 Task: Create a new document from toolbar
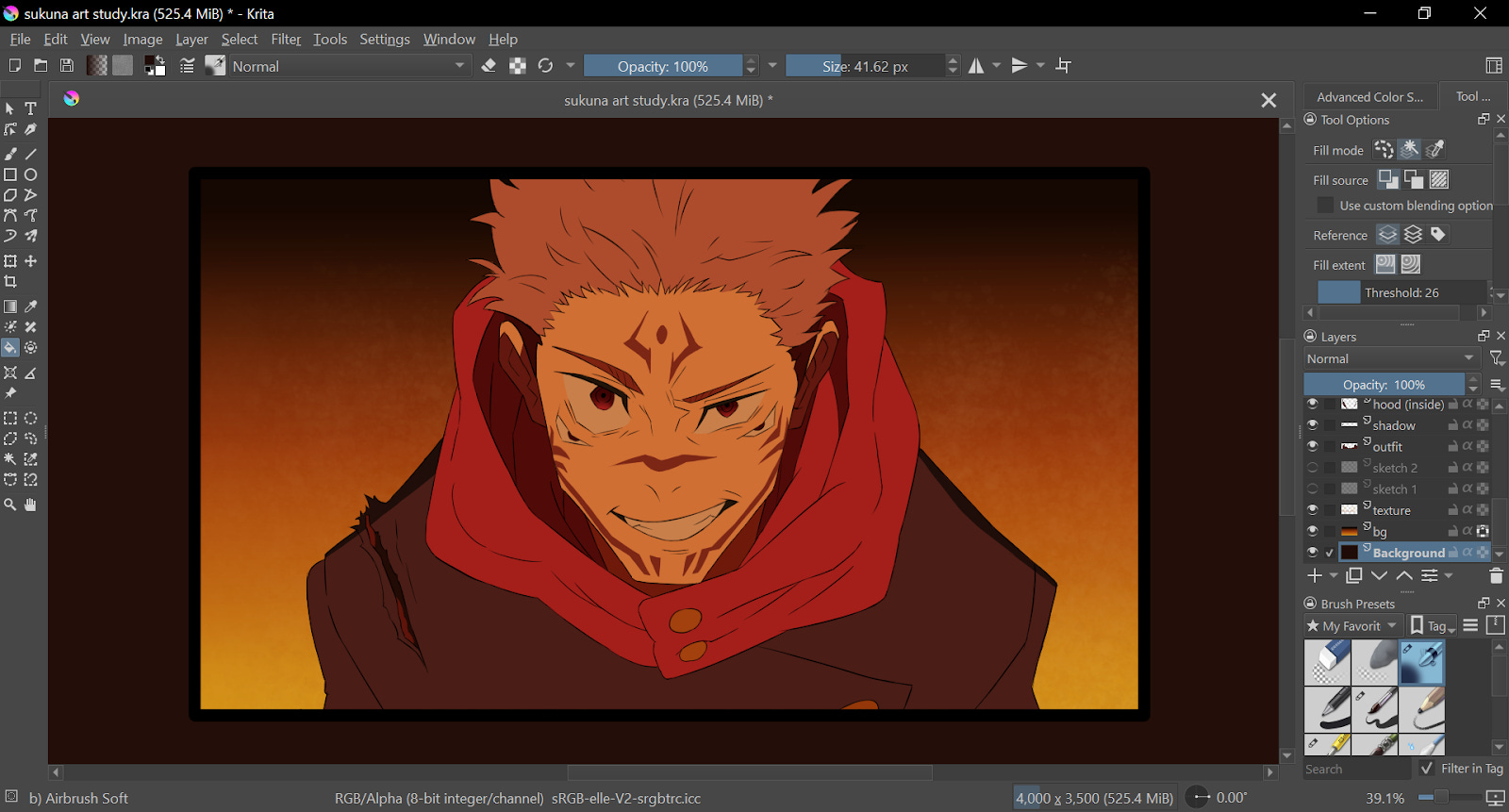coord(14,65)
